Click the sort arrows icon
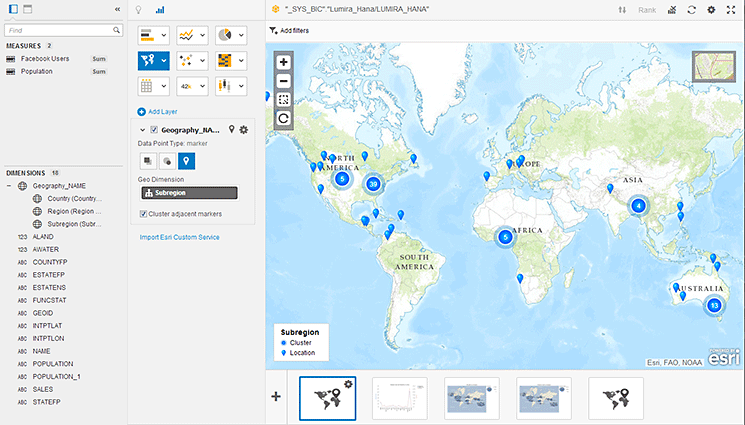Screen dimensions: 745x425 (622, 10)
